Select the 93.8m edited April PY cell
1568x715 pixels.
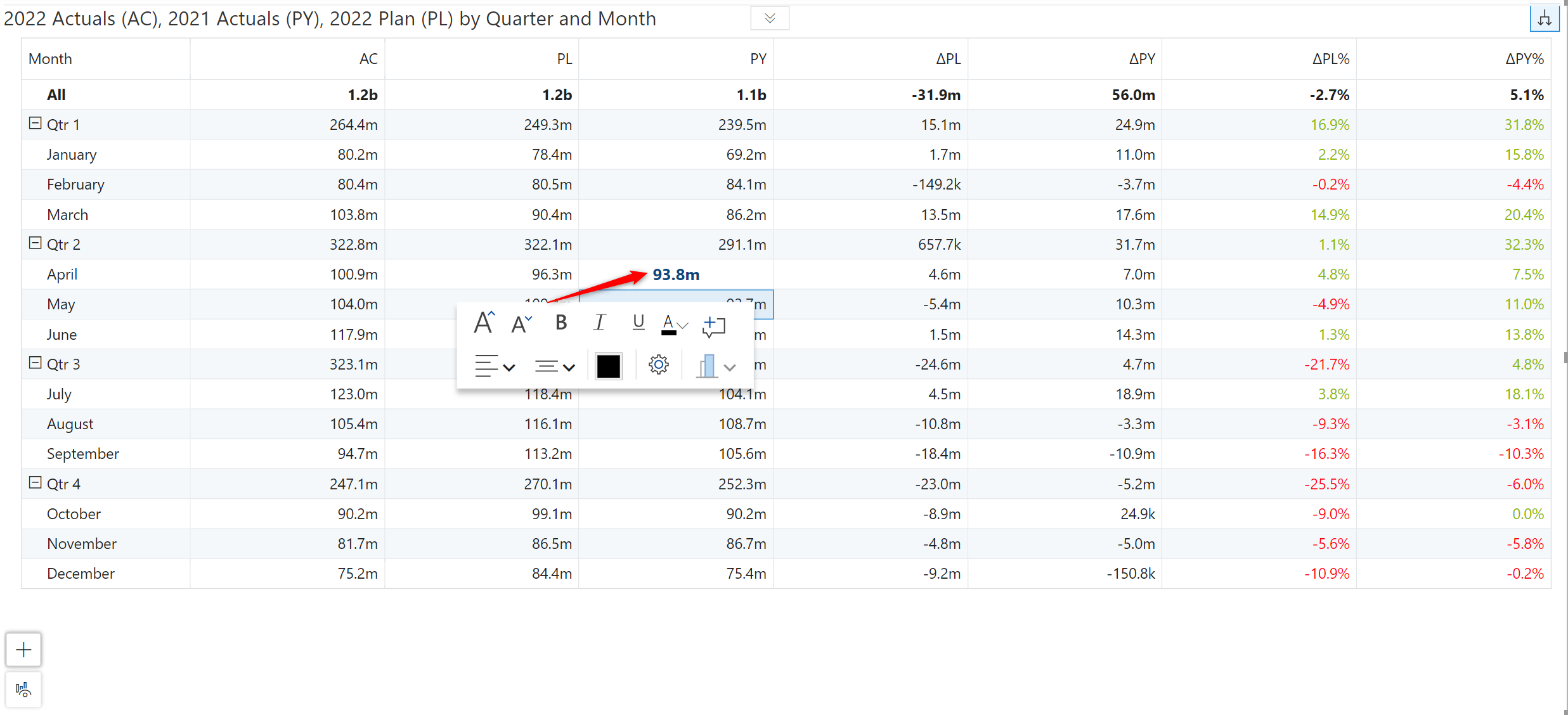pos(676,274)
